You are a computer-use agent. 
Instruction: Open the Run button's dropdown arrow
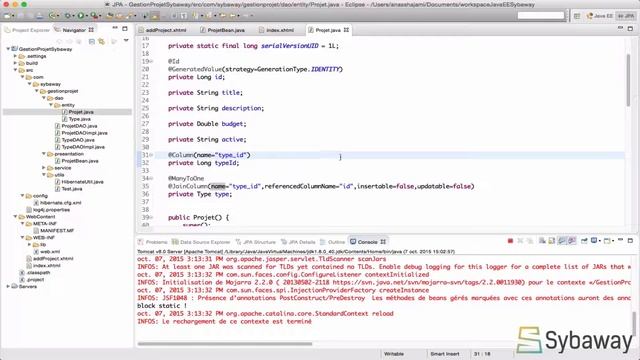click(87, 16)
